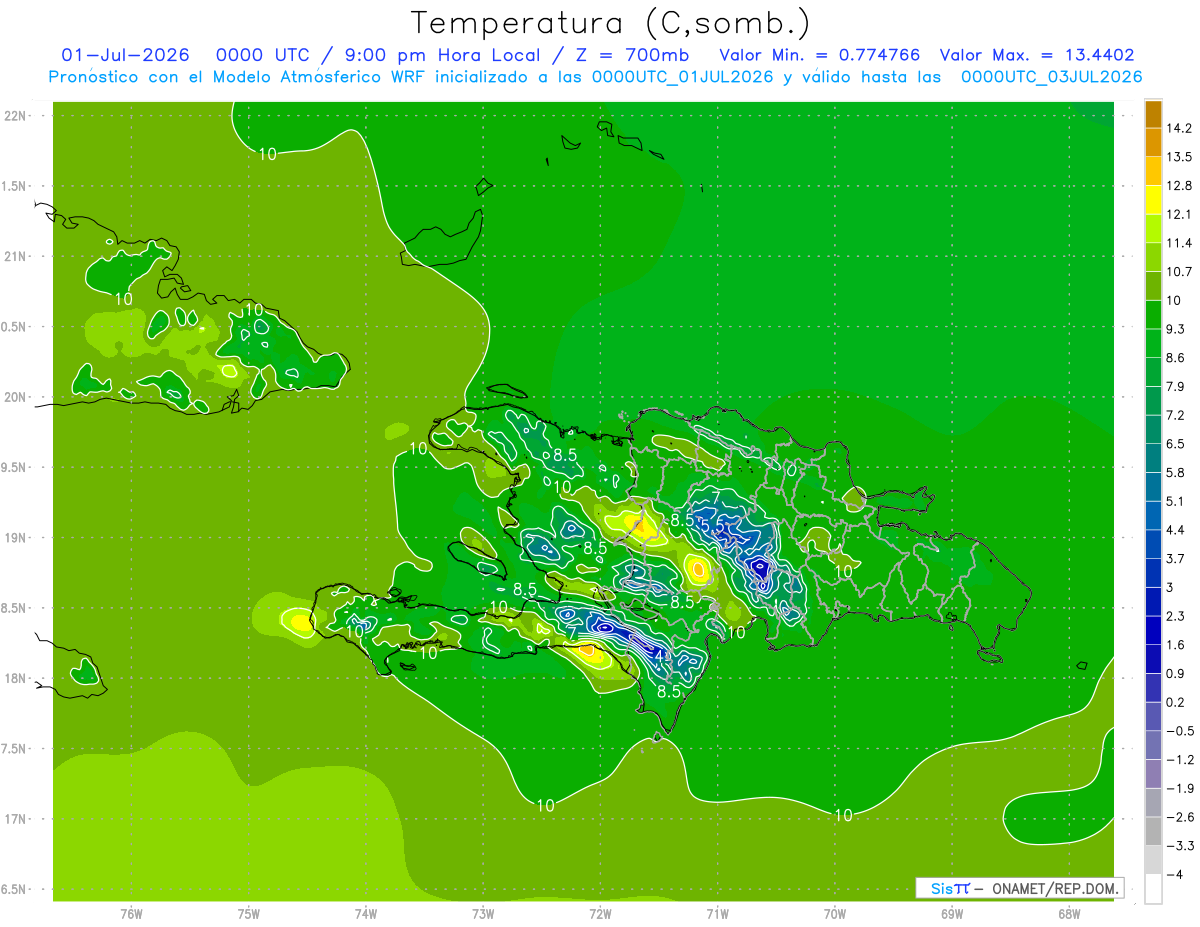This screenshot has width=1200, height=927.
Task: Click the 'SisTT - ONAMET/REP.DOM.' credit box
Action: coord(1020,888)
